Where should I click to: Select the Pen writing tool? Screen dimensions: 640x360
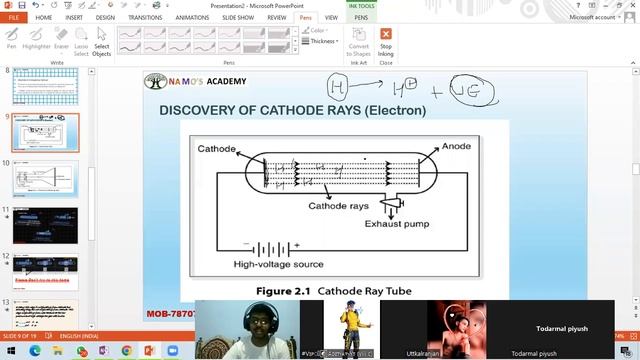coord(12,38)
